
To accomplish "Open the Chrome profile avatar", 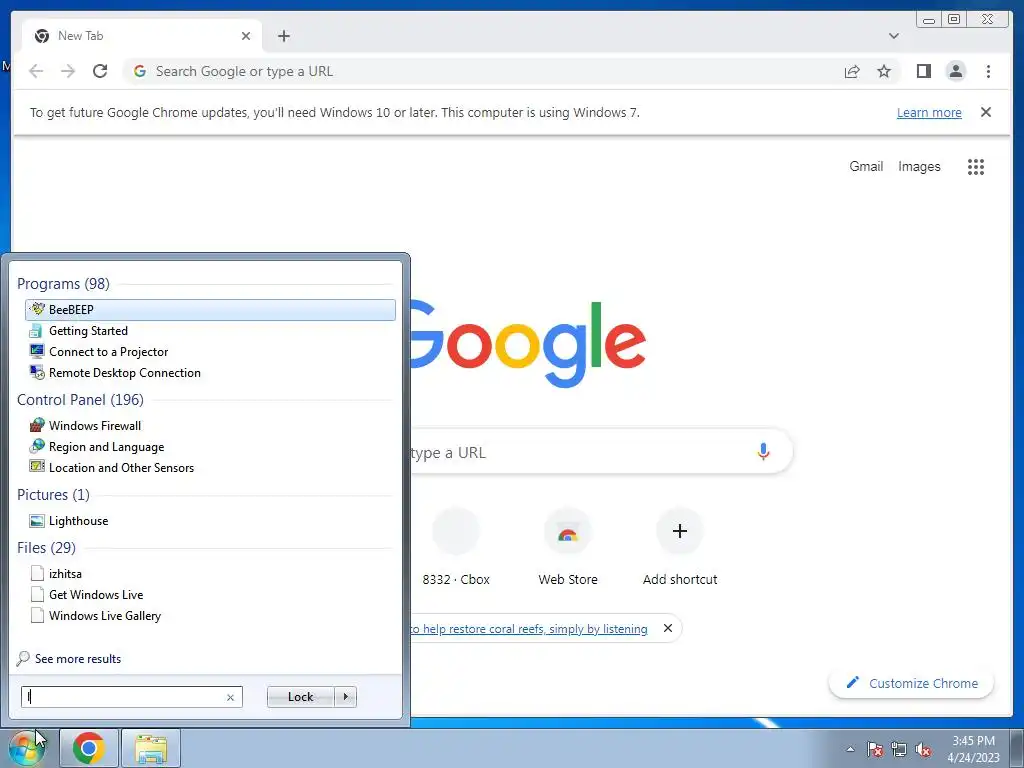I will [956, 71].
